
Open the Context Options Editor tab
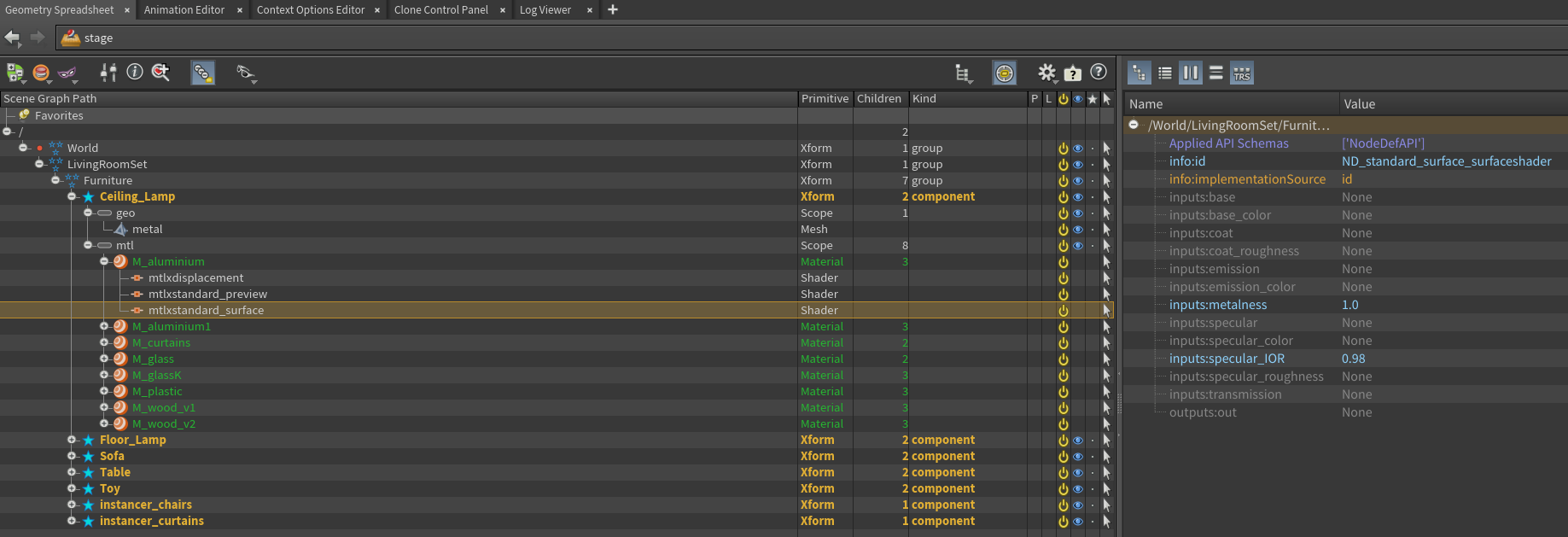point(311,10)
